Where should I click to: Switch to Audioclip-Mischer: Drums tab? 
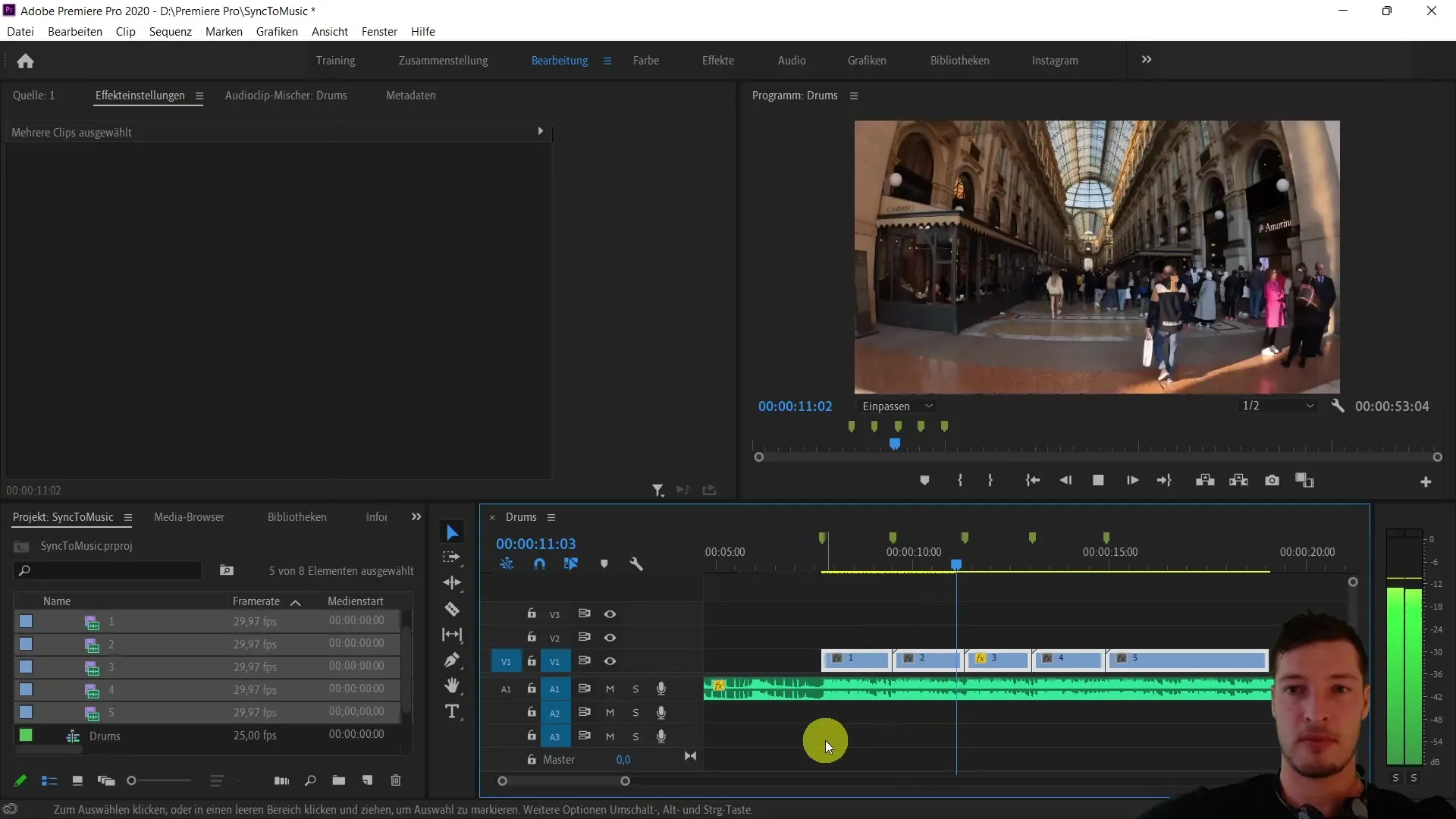coord(286,96)
